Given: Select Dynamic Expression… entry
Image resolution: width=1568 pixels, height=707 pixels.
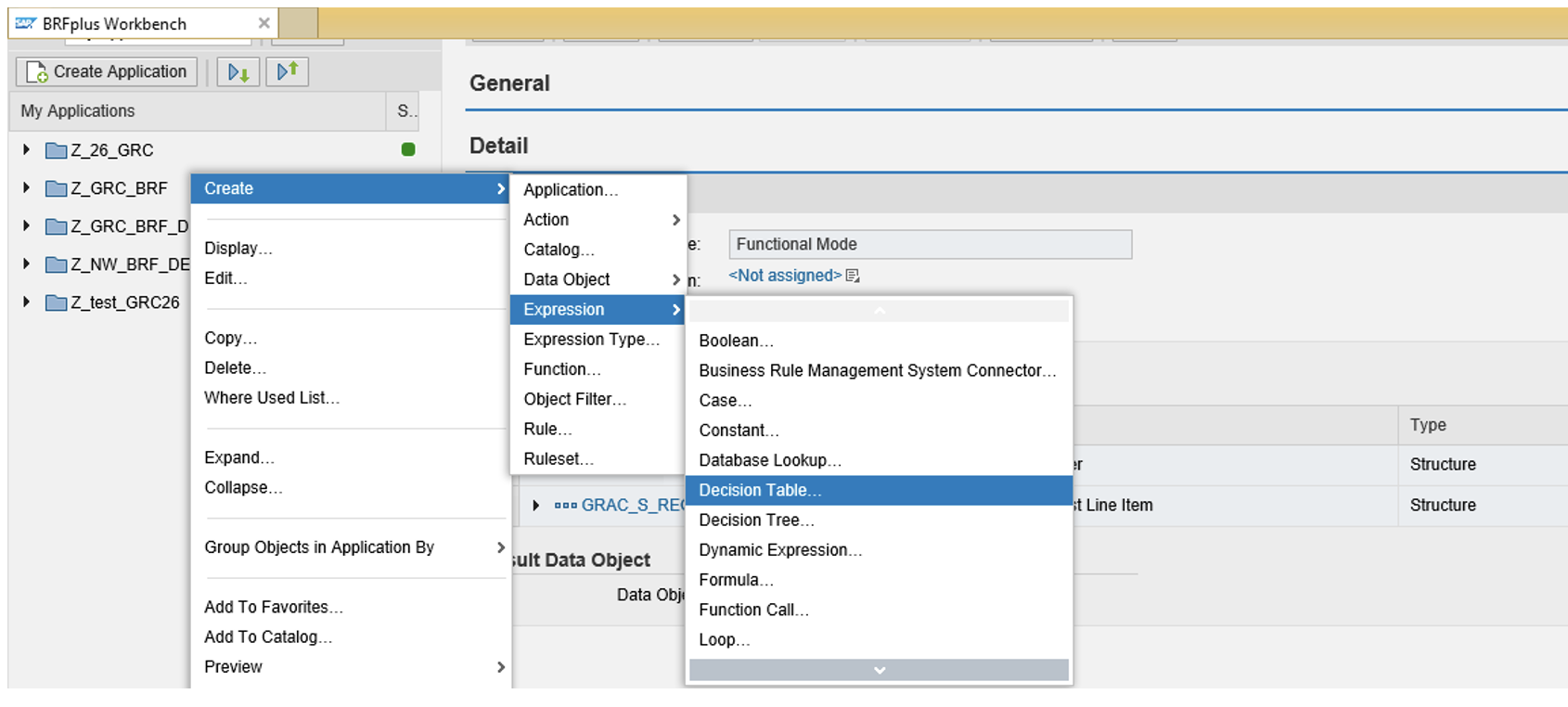Looking at the screenshot, I should point(879,550).
